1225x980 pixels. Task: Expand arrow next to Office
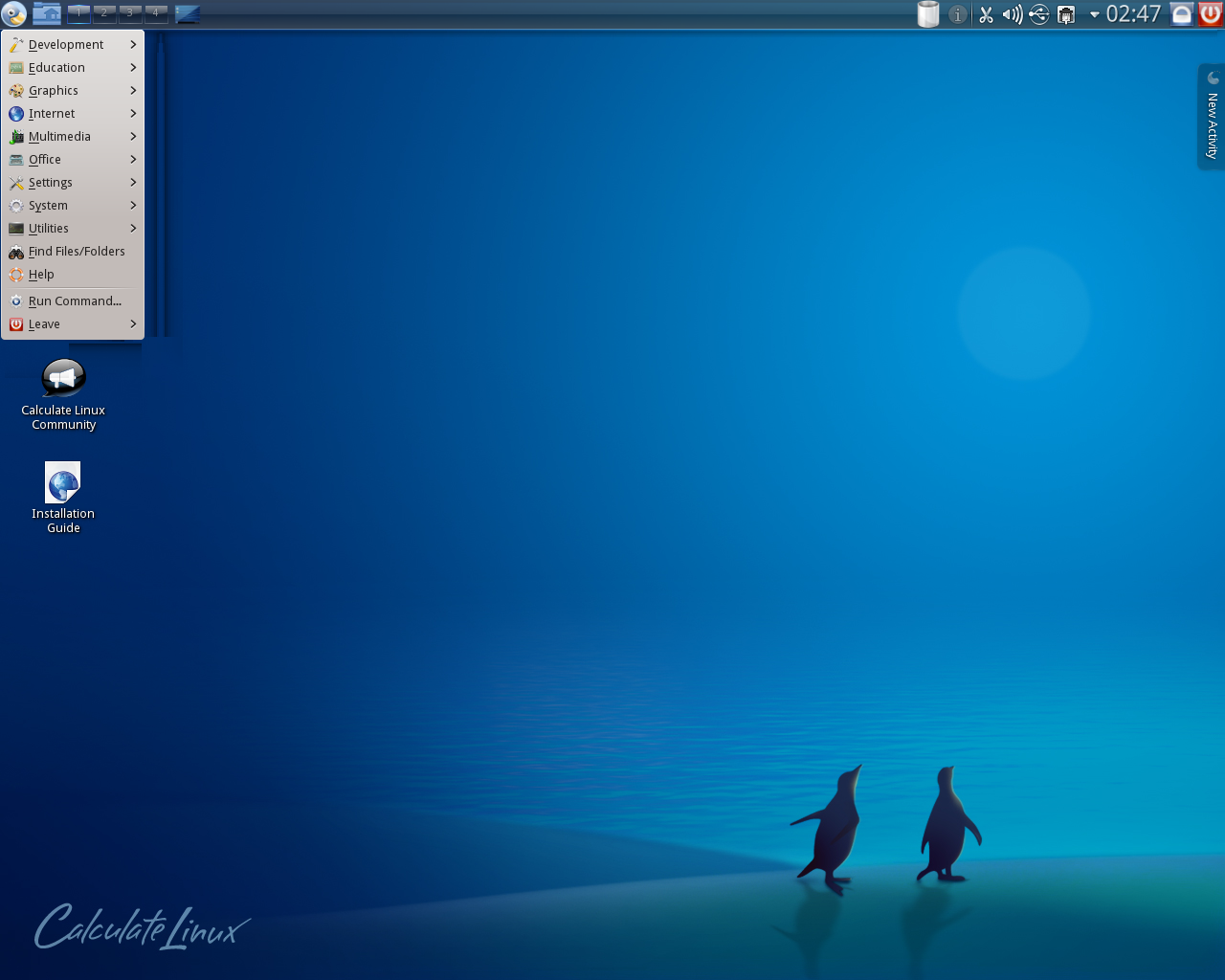(x=133, y=160)
